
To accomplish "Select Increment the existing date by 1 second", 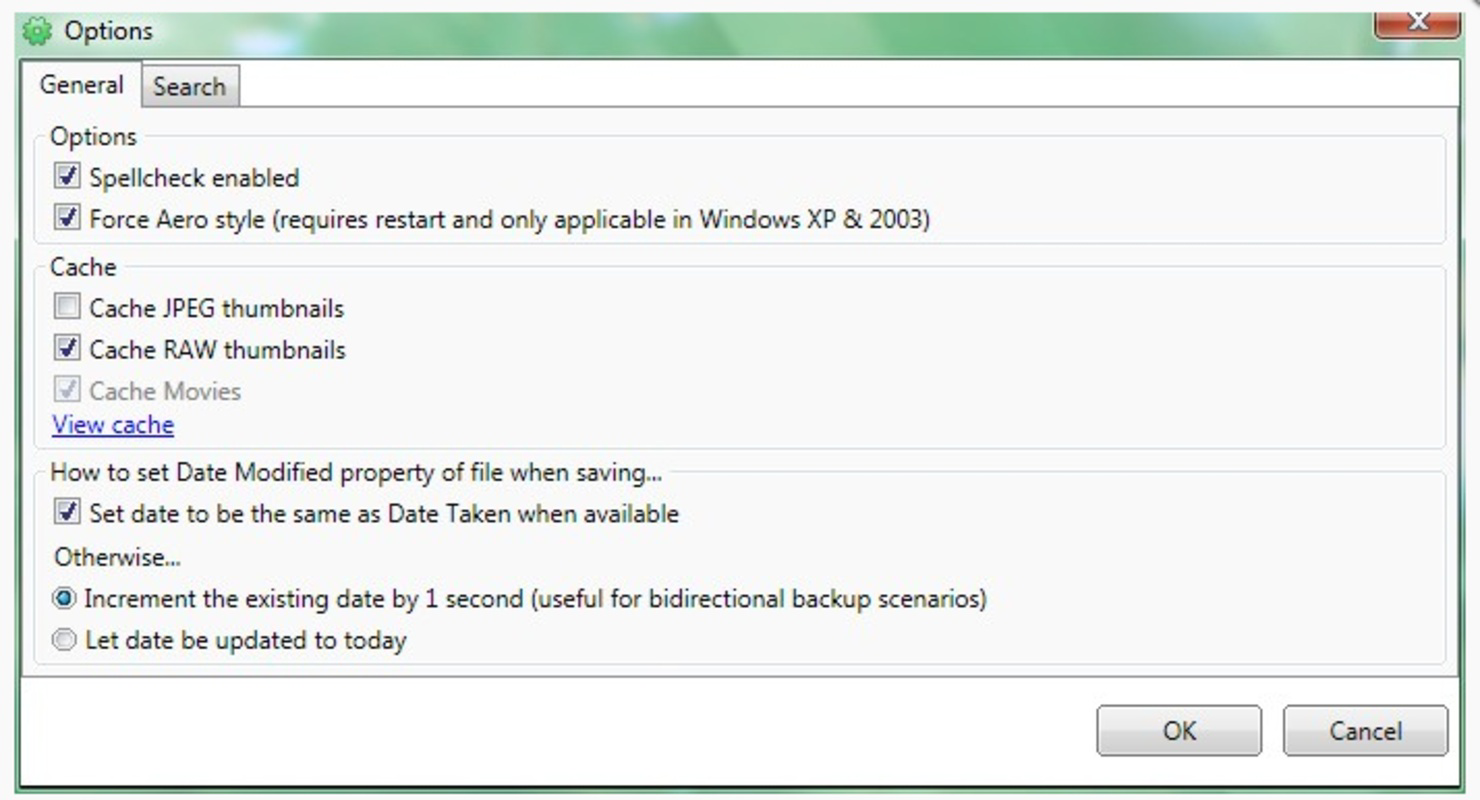I will click(x=64, y=597).
